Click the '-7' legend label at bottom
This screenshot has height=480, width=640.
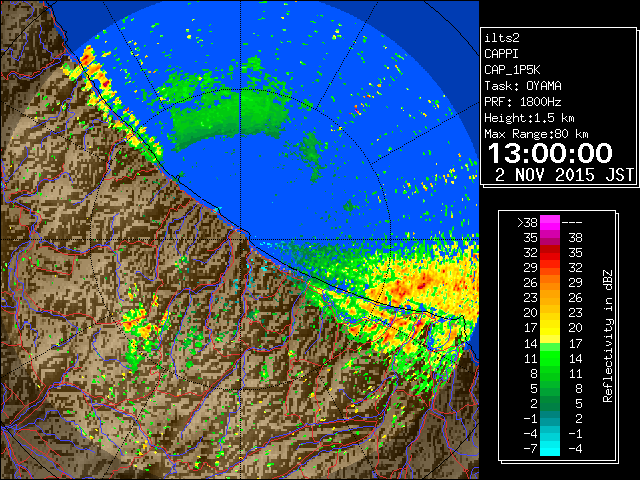[x=530, y=449]
